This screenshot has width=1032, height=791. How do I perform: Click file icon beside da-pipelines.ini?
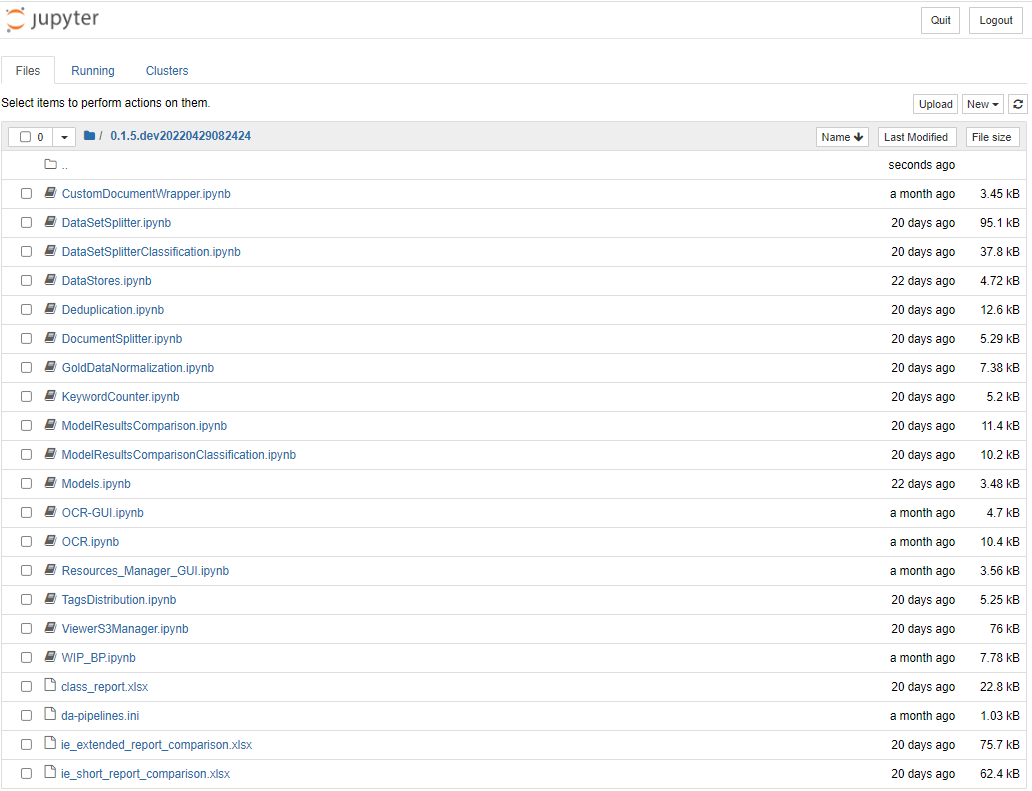point(50,714)
